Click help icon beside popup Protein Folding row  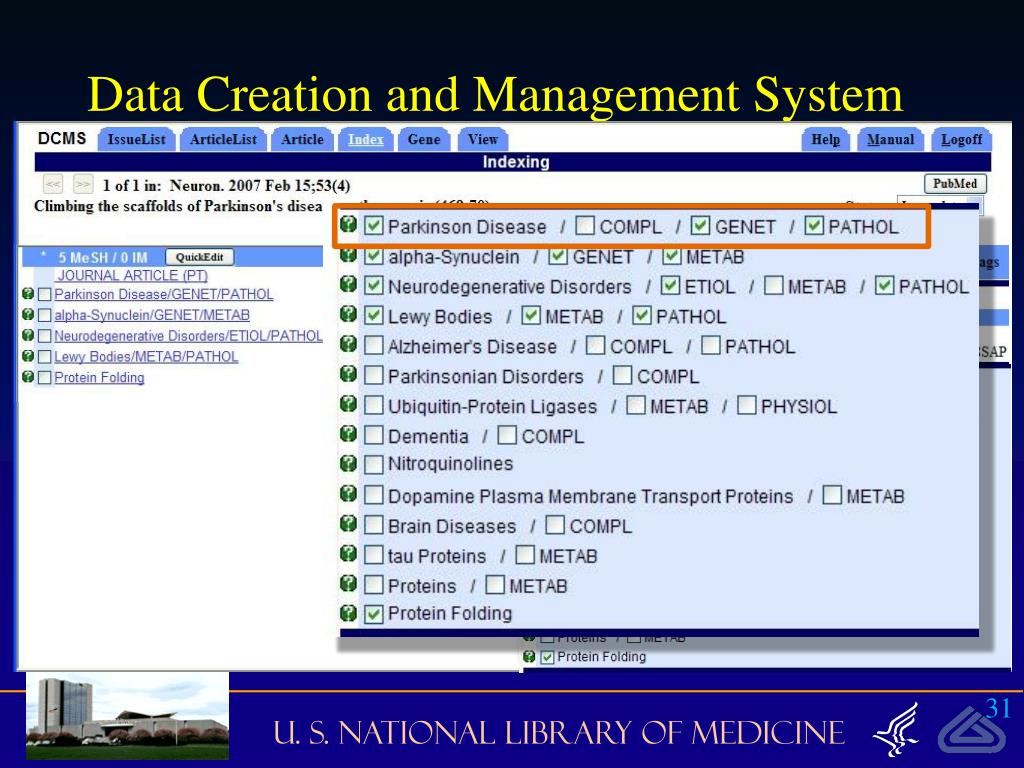[349, 613]
